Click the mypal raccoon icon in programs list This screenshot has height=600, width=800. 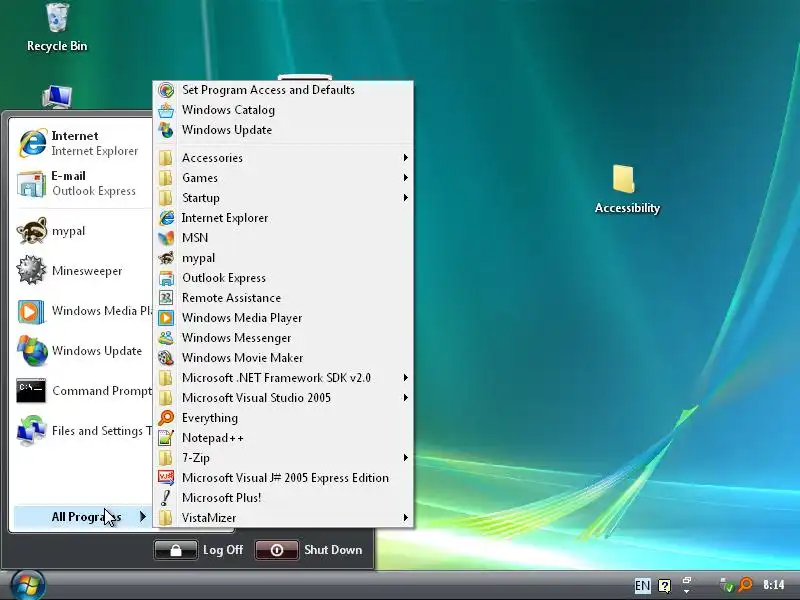(166, 258)
